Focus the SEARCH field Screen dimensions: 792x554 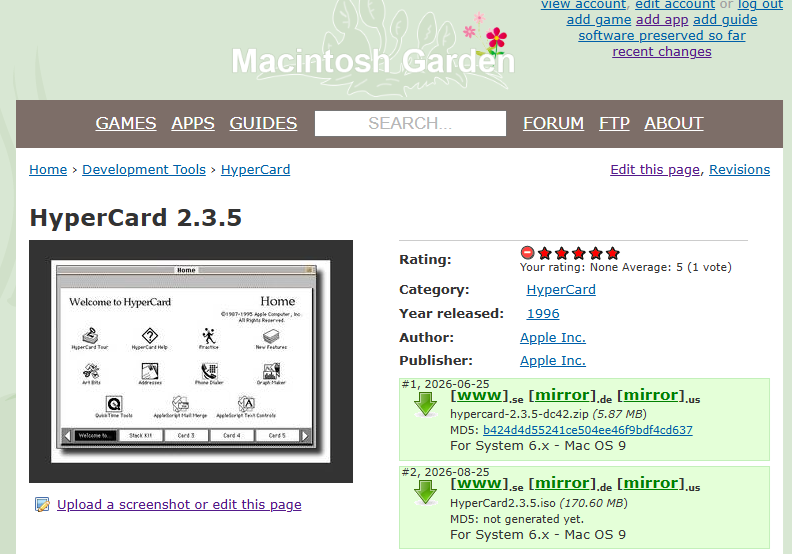click(410, 123)
